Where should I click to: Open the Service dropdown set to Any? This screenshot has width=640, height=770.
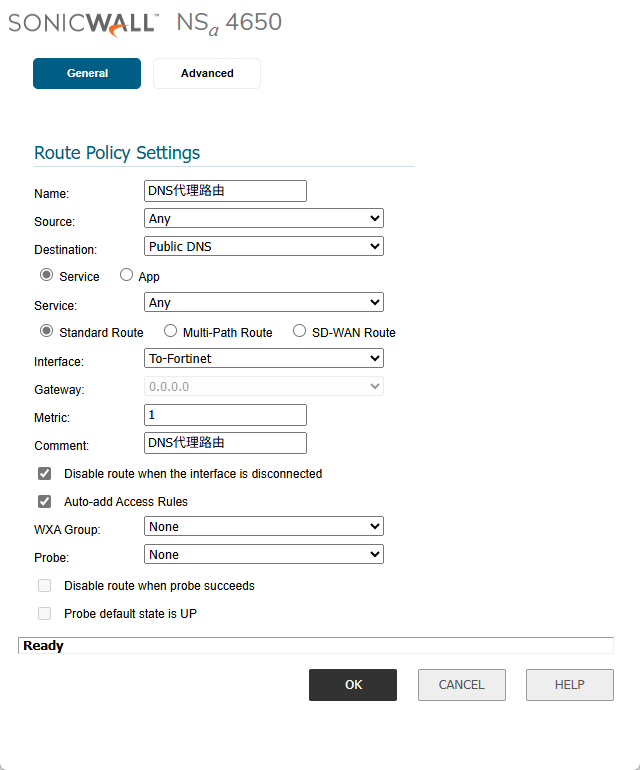(x=264, y=302)
